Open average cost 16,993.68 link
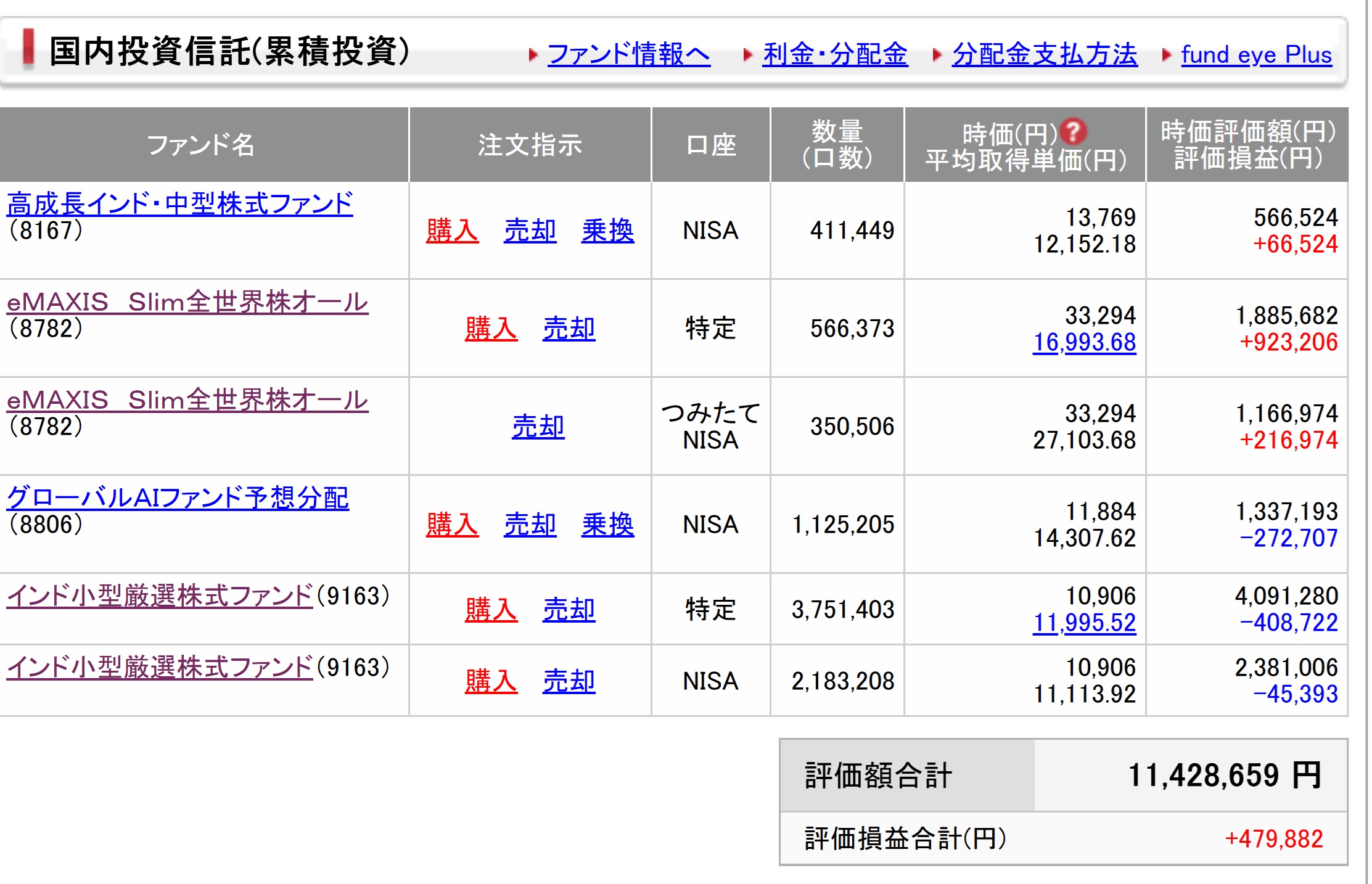This screenshot has width=1372, height=884. (1084, 342)
